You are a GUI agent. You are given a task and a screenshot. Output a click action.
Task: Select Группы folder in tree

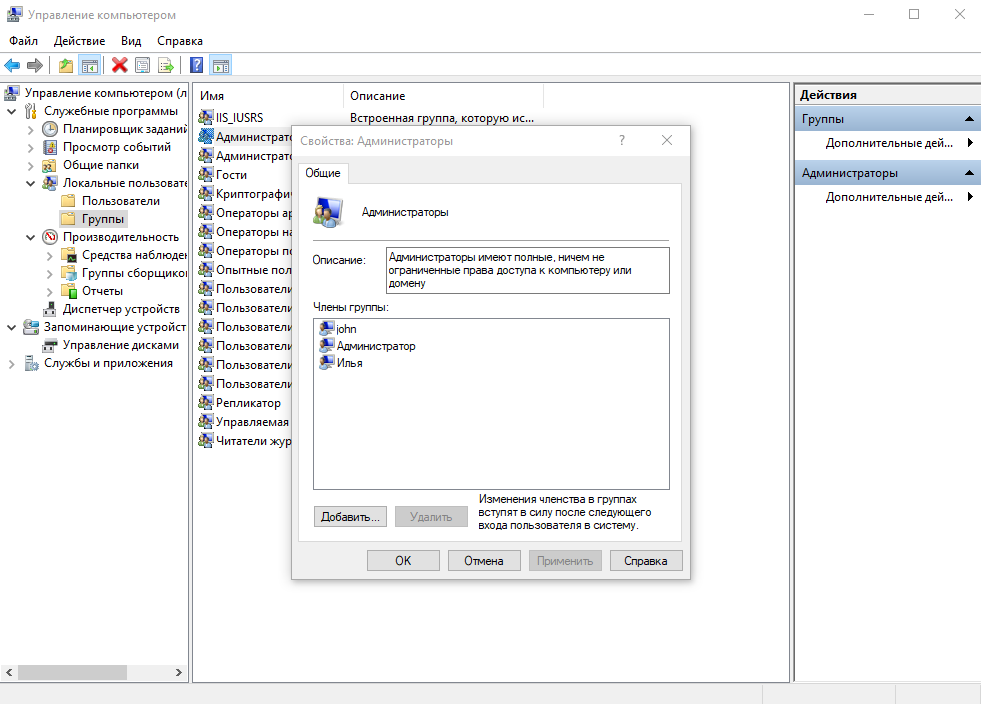click(x=93, y=219)
